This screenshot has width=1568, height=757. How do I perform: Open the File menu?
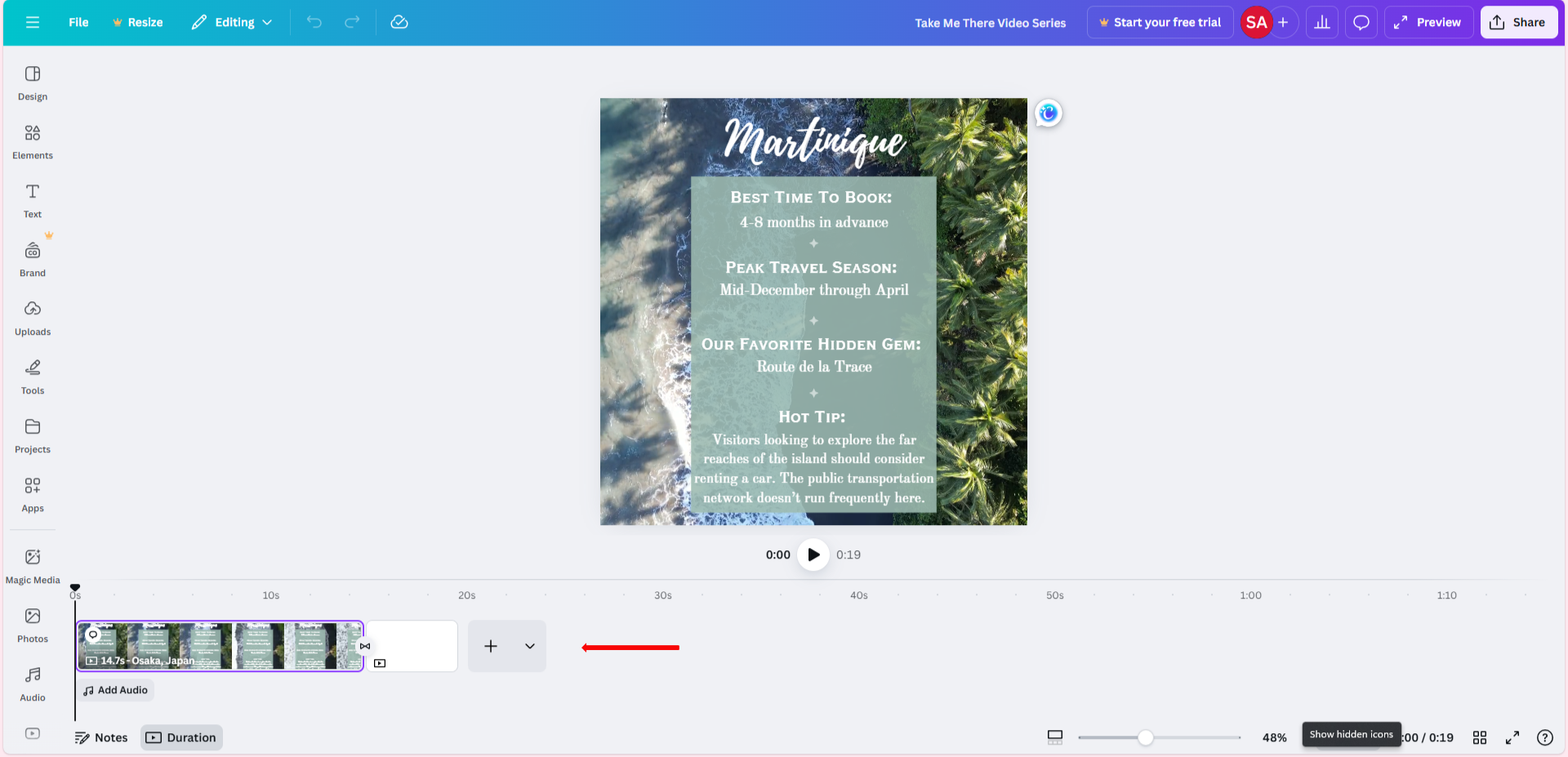(78, 22)
